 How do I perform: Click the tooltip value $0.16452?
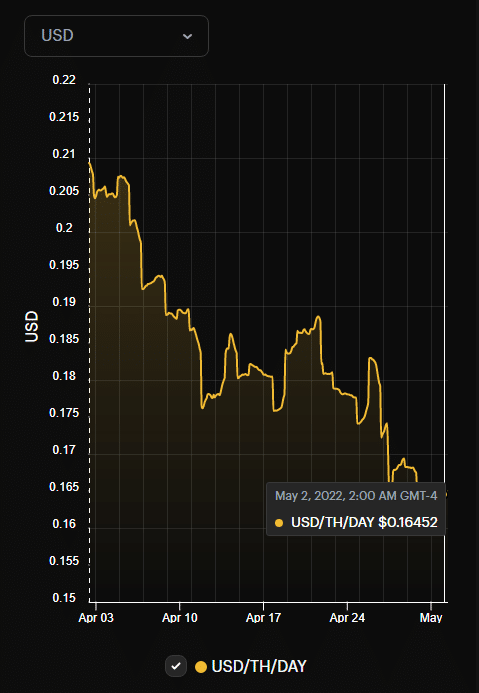[x=408, y=522]
